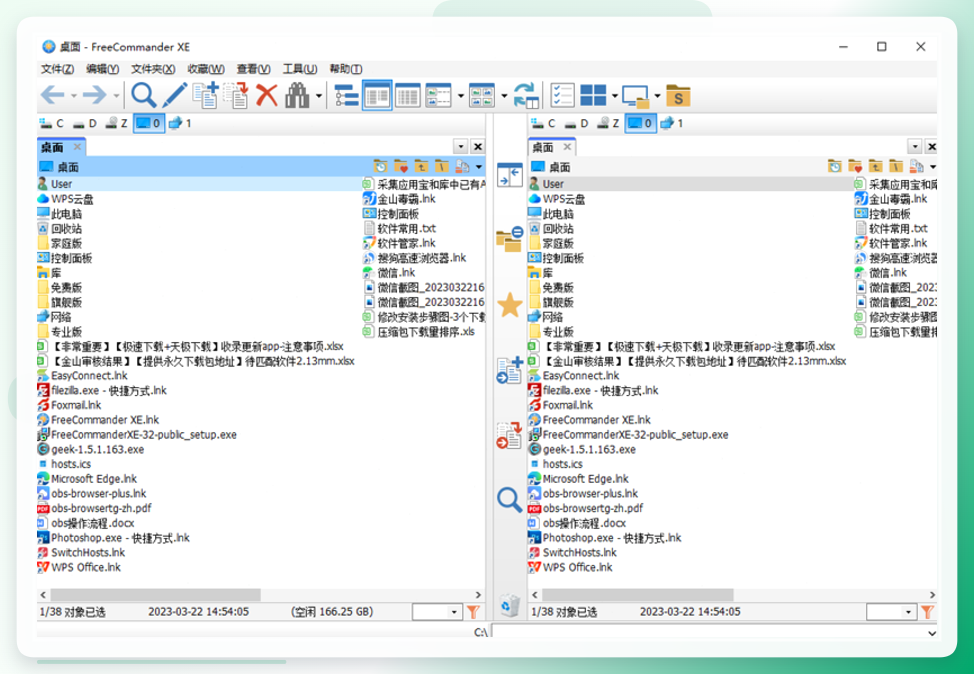Open dropdown beside monitor folder icon
974x674 pixels.
tap(657, 96)
